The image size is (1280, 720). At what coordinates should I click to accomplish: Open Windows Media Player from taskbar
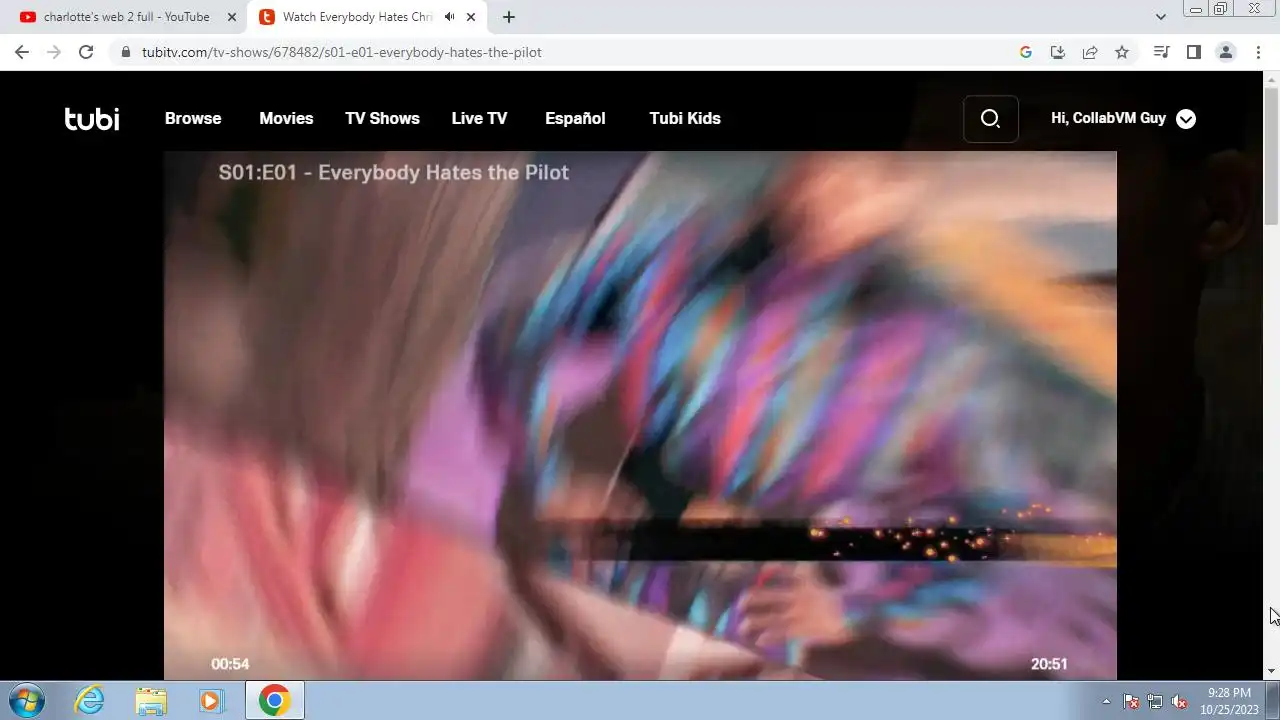pyautogui.click(x=211, y=700)
